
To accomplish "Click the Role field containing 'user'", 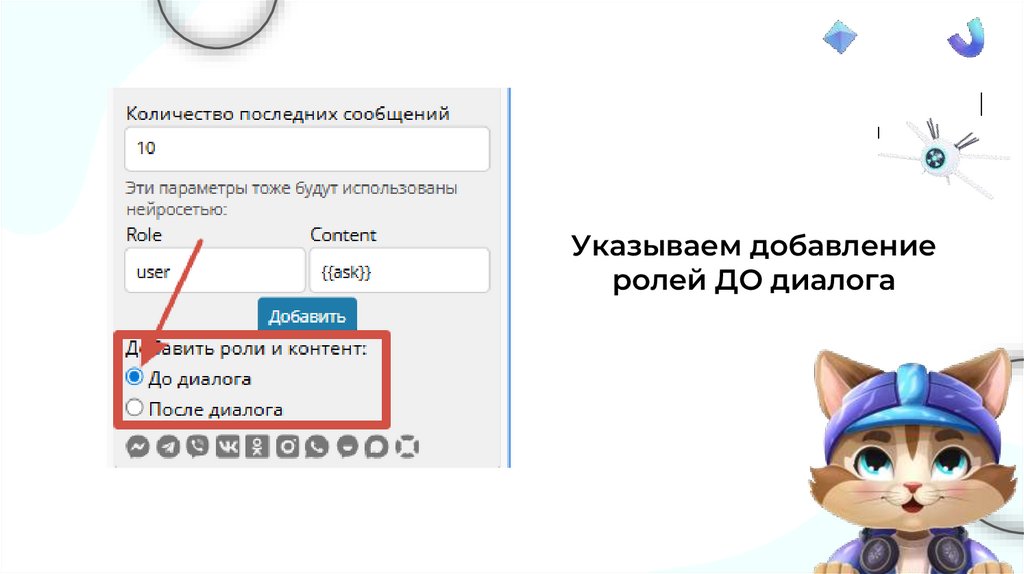I will 215,270.
